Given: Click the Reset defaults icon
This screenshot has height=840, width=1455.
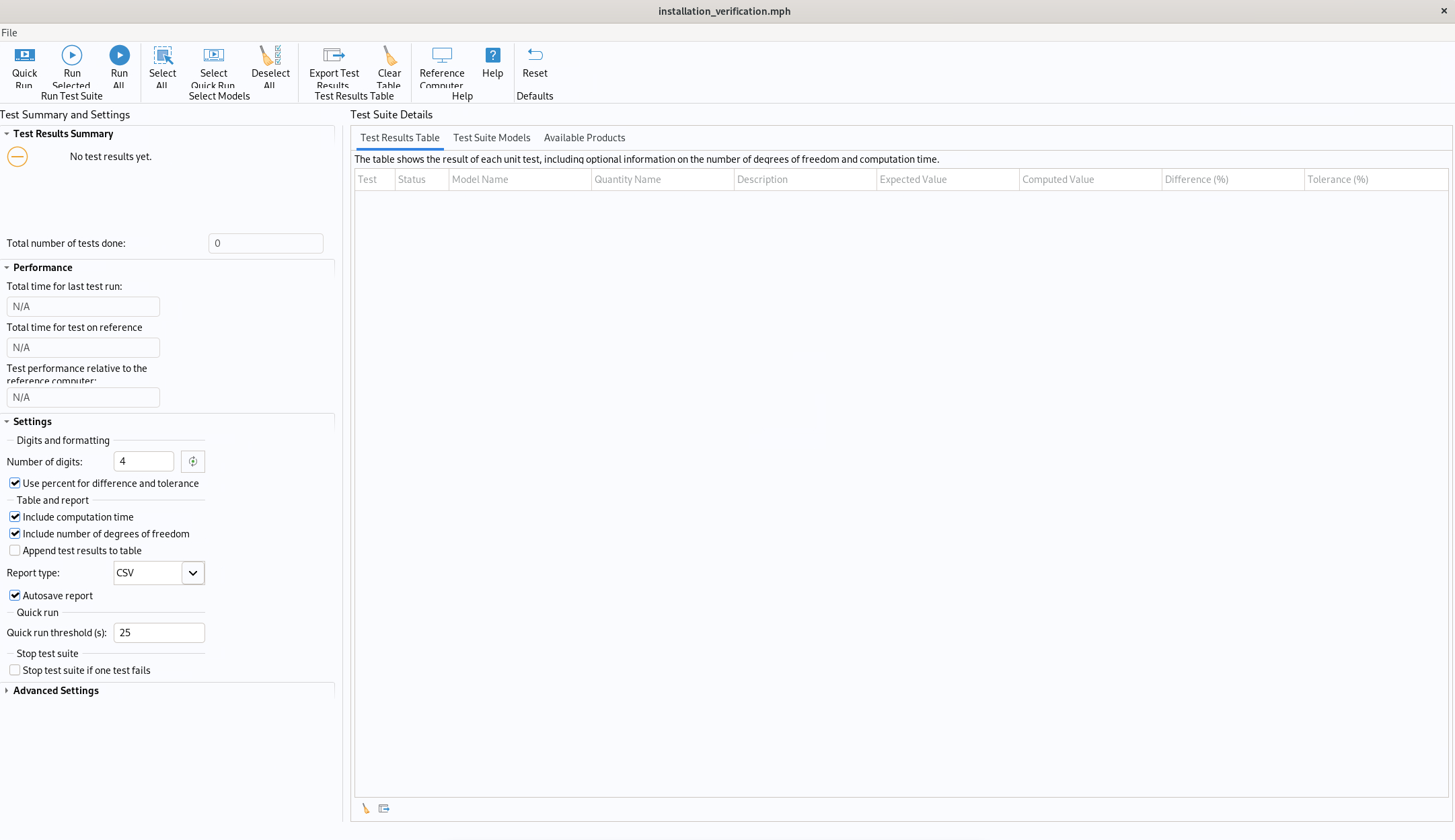Looking at the screenshot, I should [535, 55].
